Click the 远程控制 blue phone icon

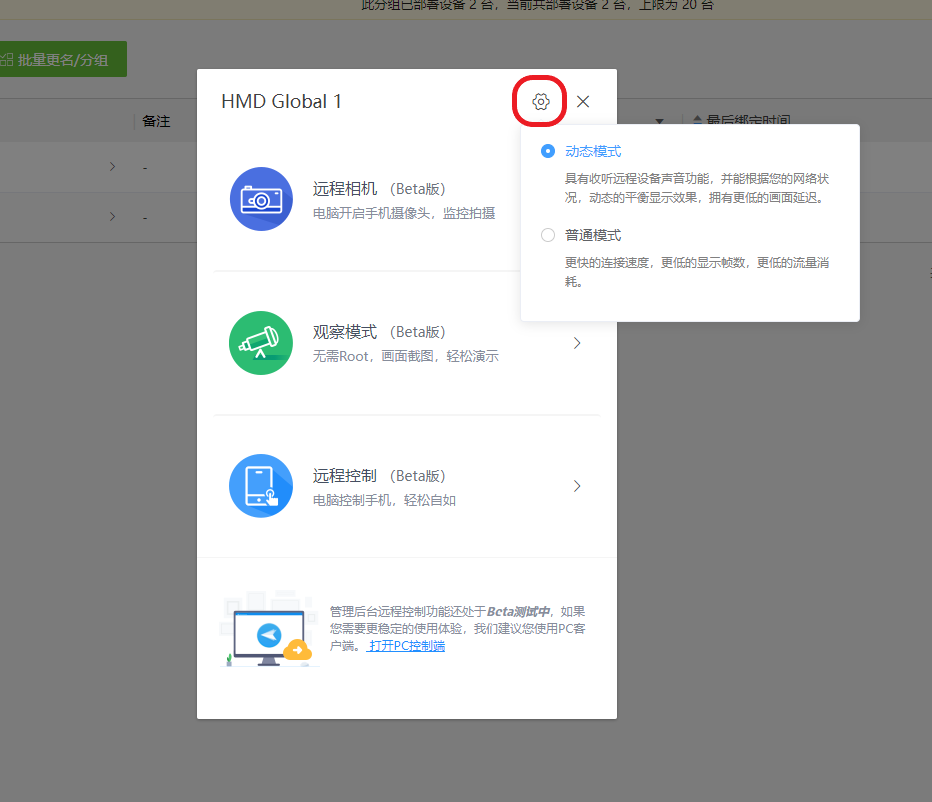click(x=261, y=486)
